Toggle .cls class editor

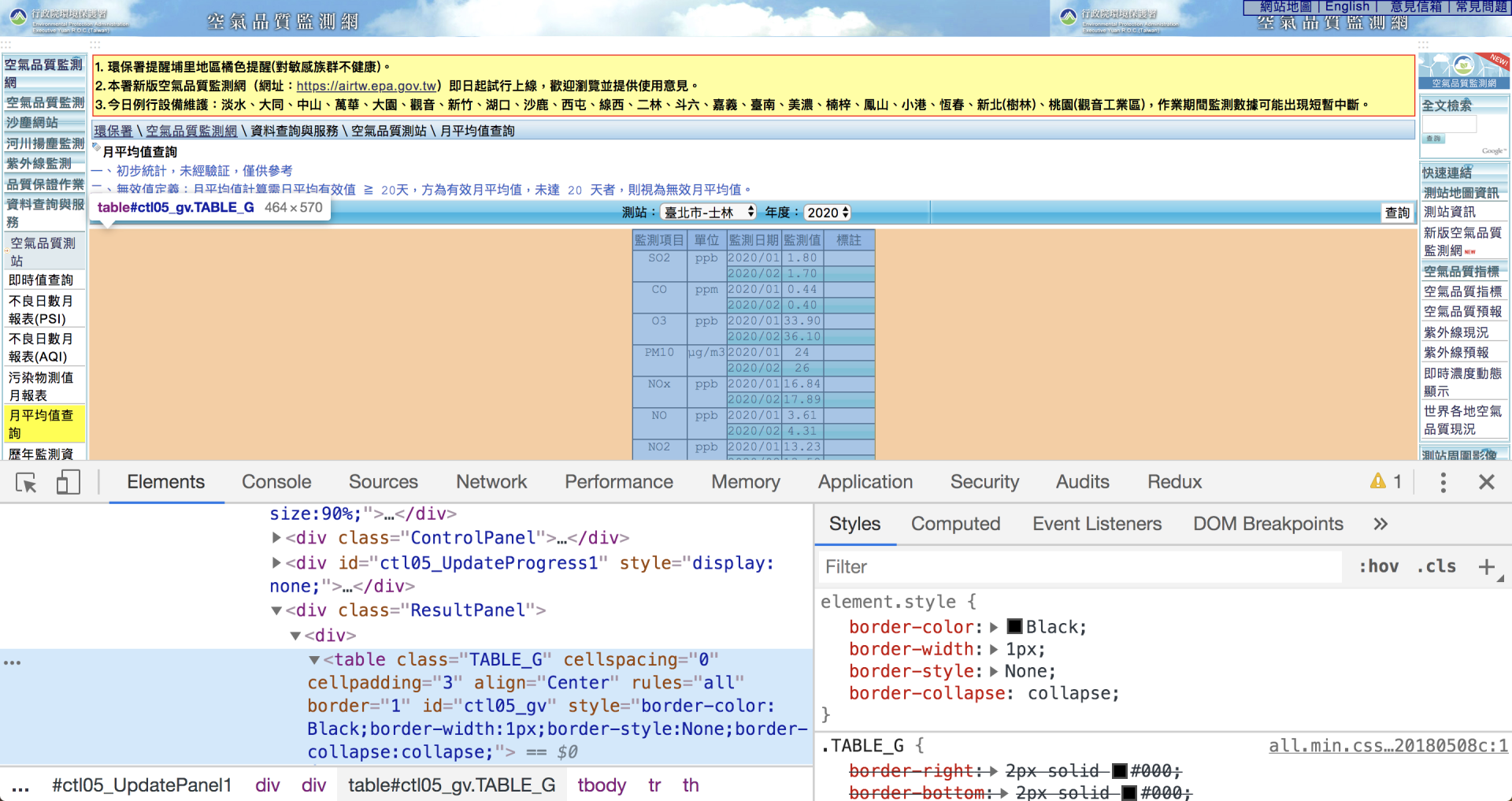(1436, 566)
